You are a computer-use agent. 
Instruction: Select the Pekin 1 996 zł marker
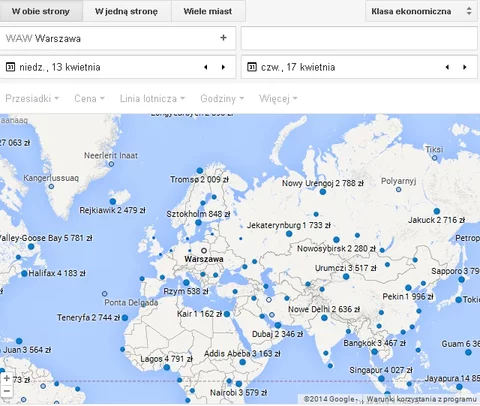click(408, 288)
